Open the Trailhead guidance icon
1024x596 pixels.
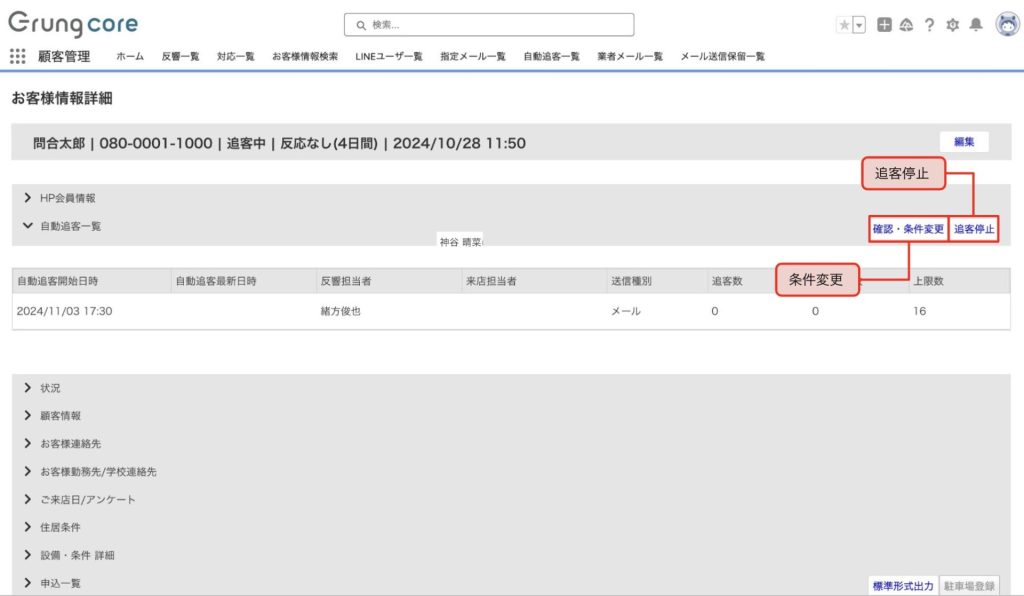pos(906,25)
